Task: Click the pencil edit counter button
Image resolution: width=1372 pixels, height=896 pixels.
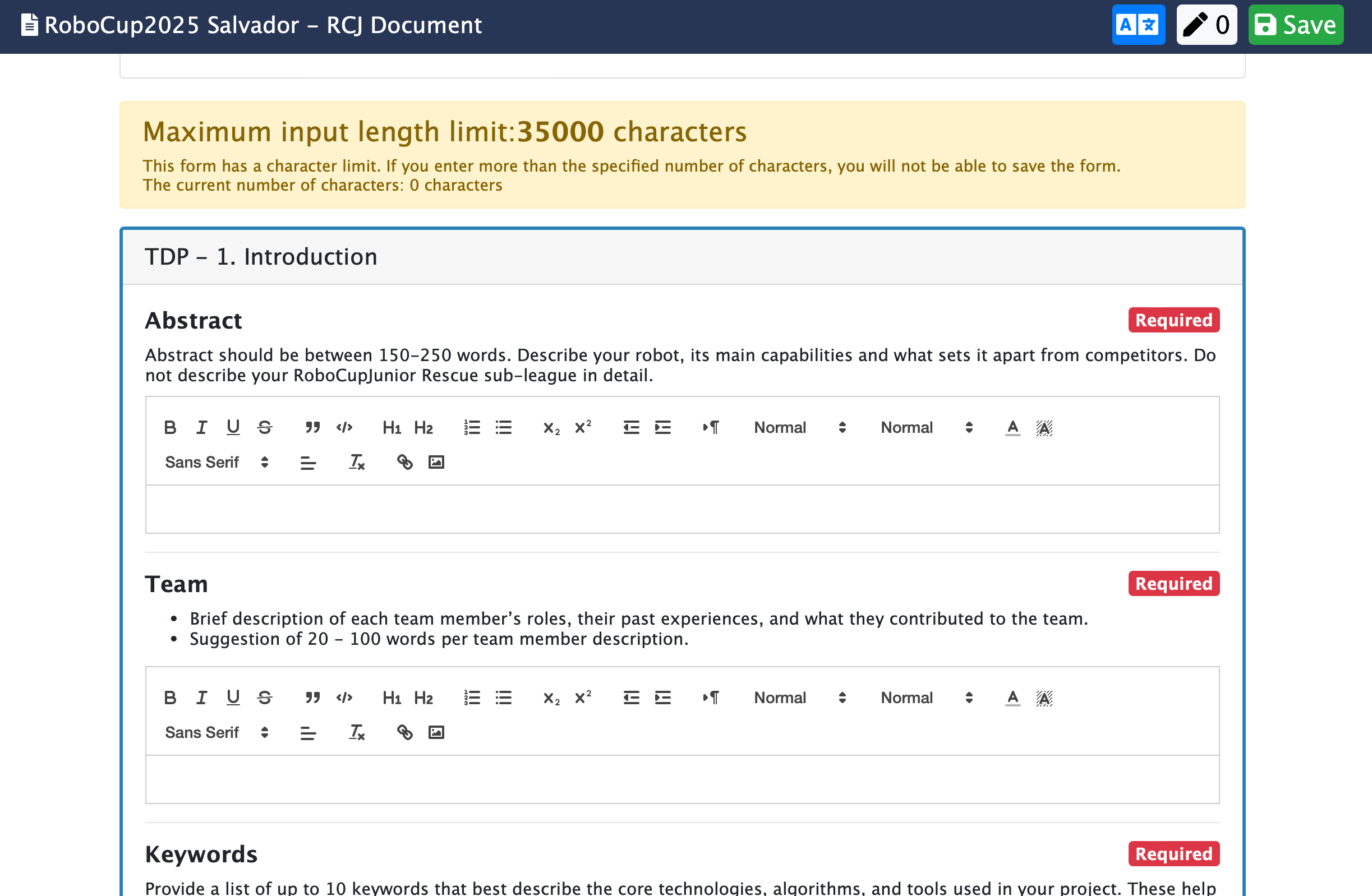Action: (x=1206, y=25)
